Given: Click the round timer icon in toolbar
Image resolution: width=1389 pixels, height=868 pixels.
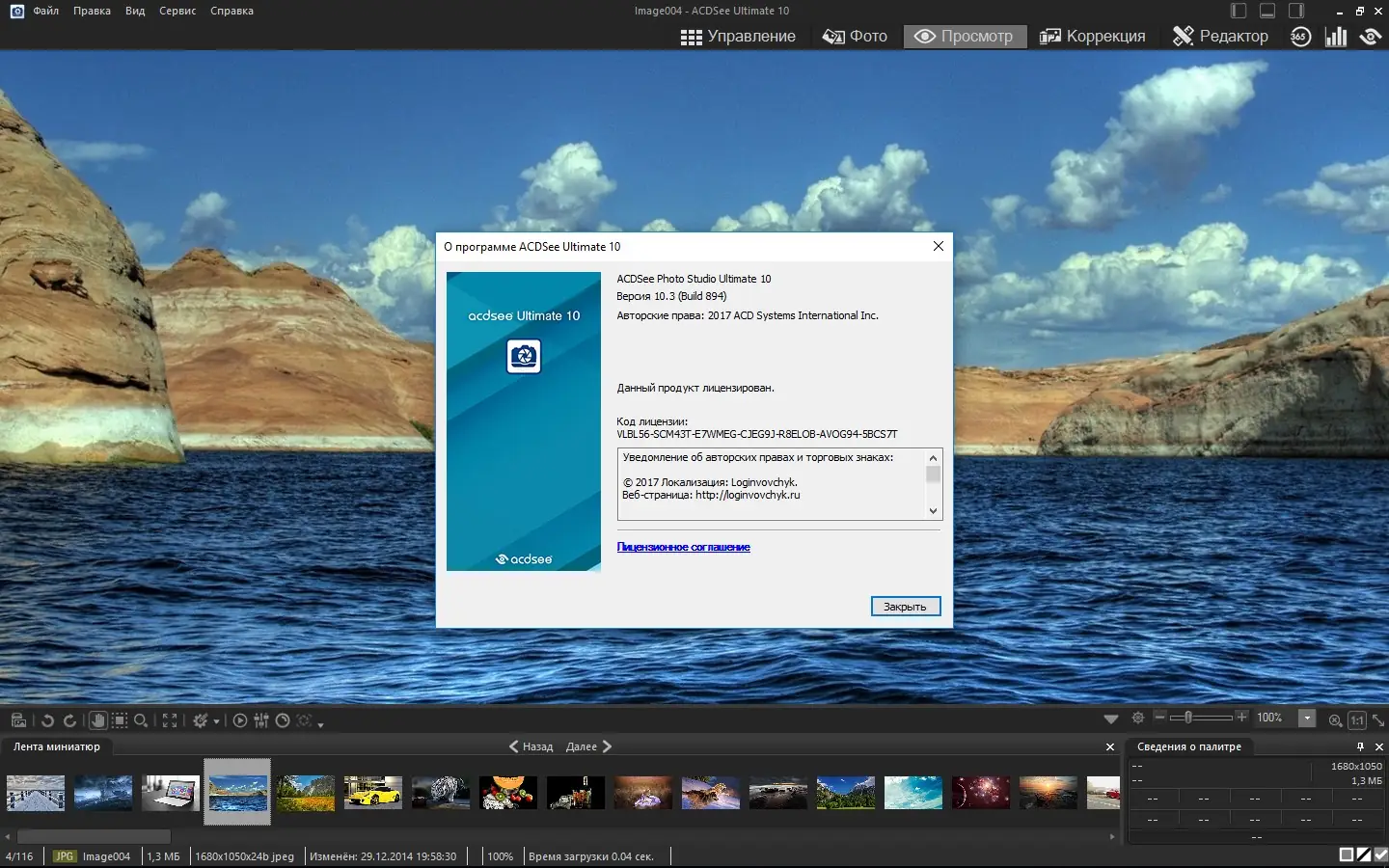Looking at the screenshot, I should click(283, 720).
